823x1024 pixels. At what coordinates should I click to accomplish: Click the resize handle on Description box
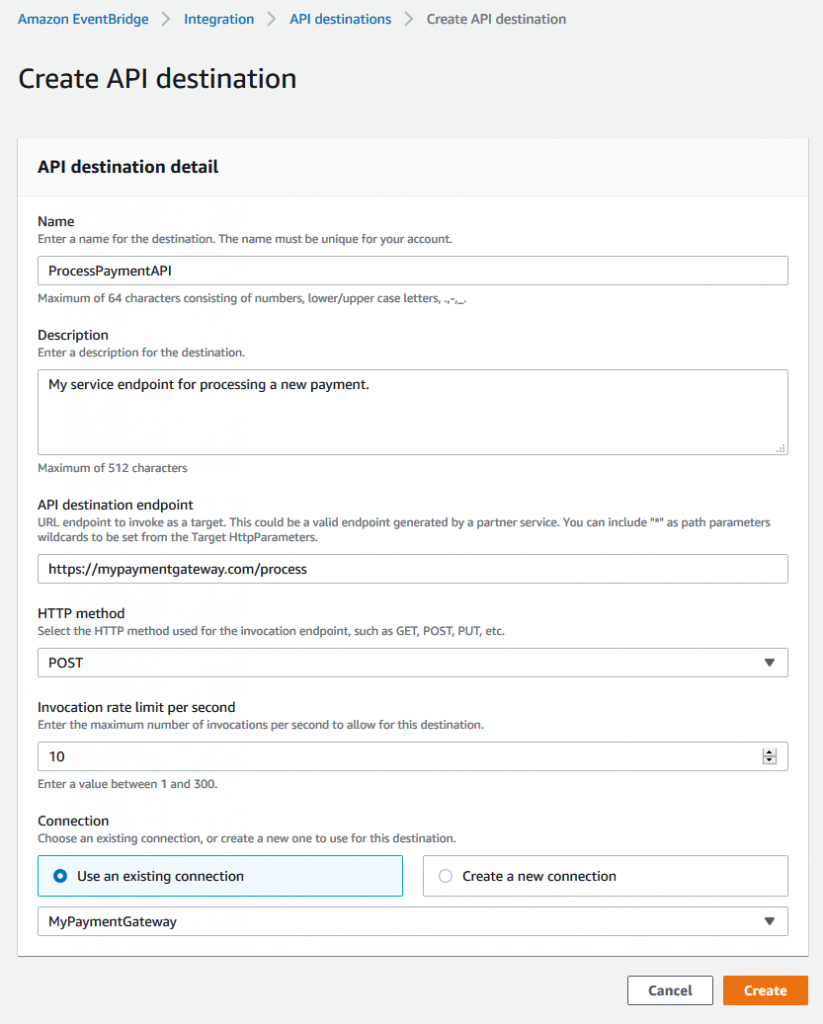pos(782,450)
